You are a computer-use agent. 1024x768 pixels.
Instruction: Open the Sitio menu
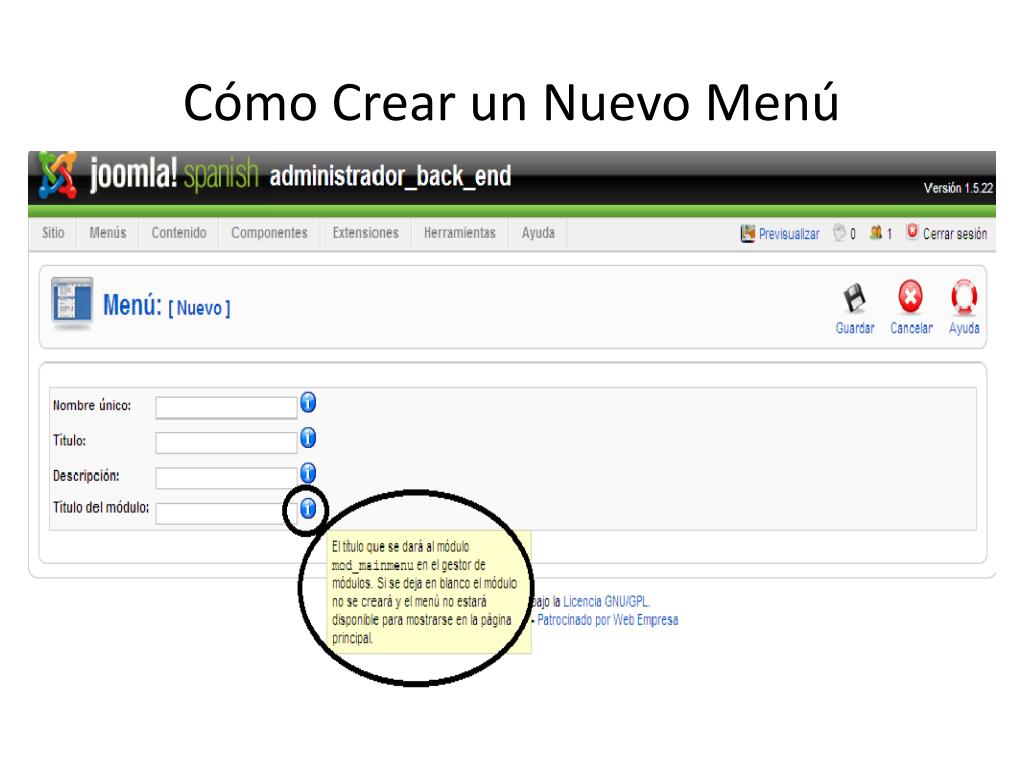coord(53,233)
